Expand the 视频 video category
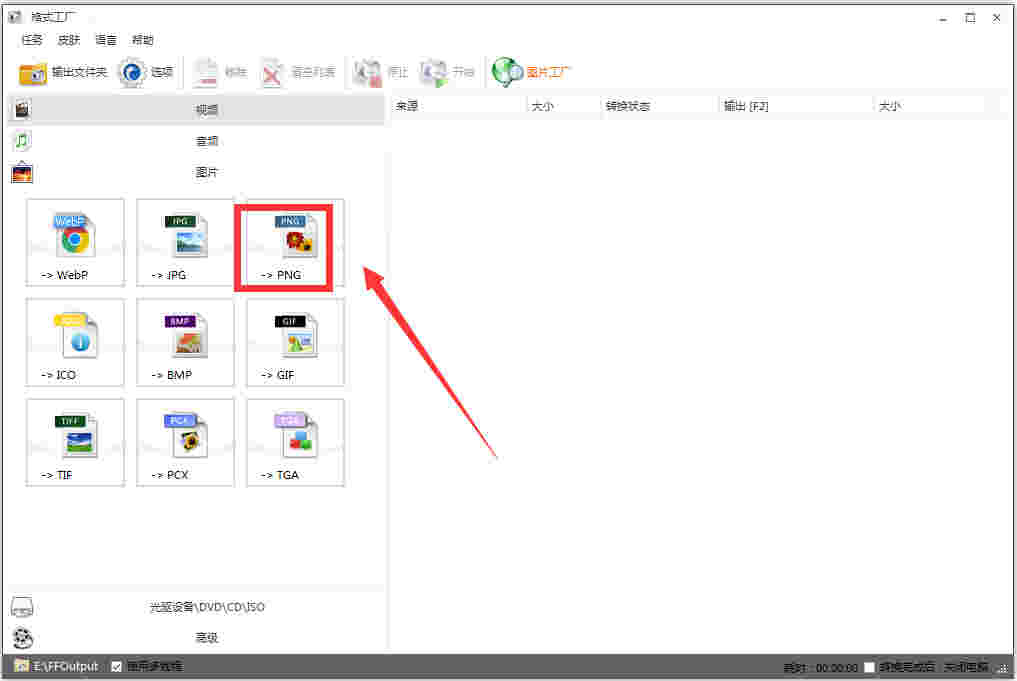1017x681 pixels. tap(197, 110)
